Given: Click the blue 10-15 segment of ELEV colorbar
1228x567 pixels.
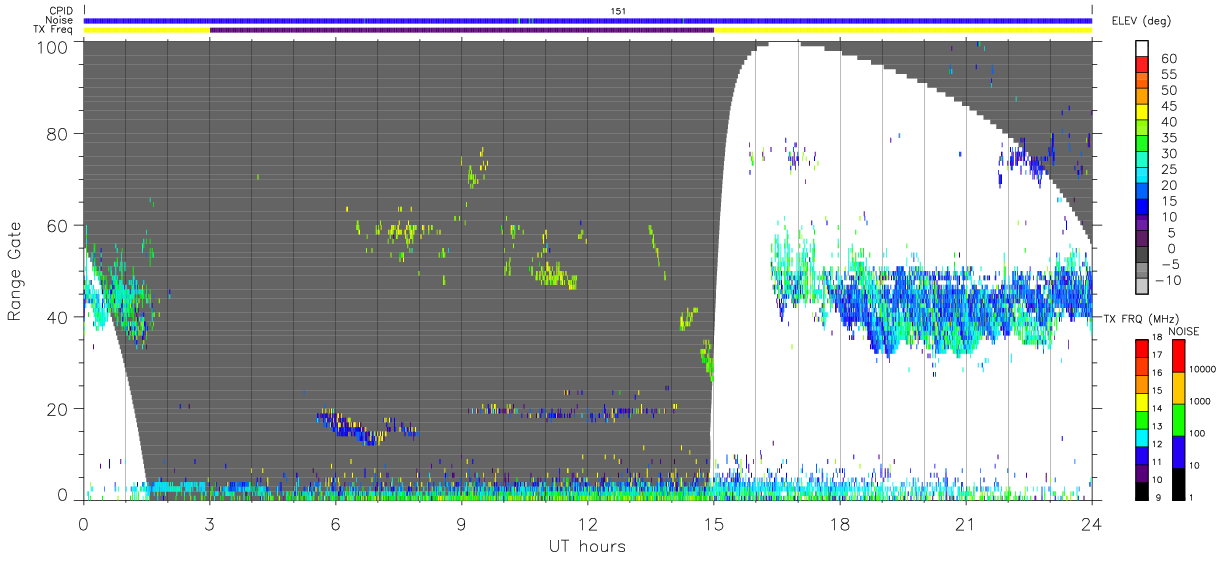Looking at the screenshot, I should click(x=1143, y=208).
